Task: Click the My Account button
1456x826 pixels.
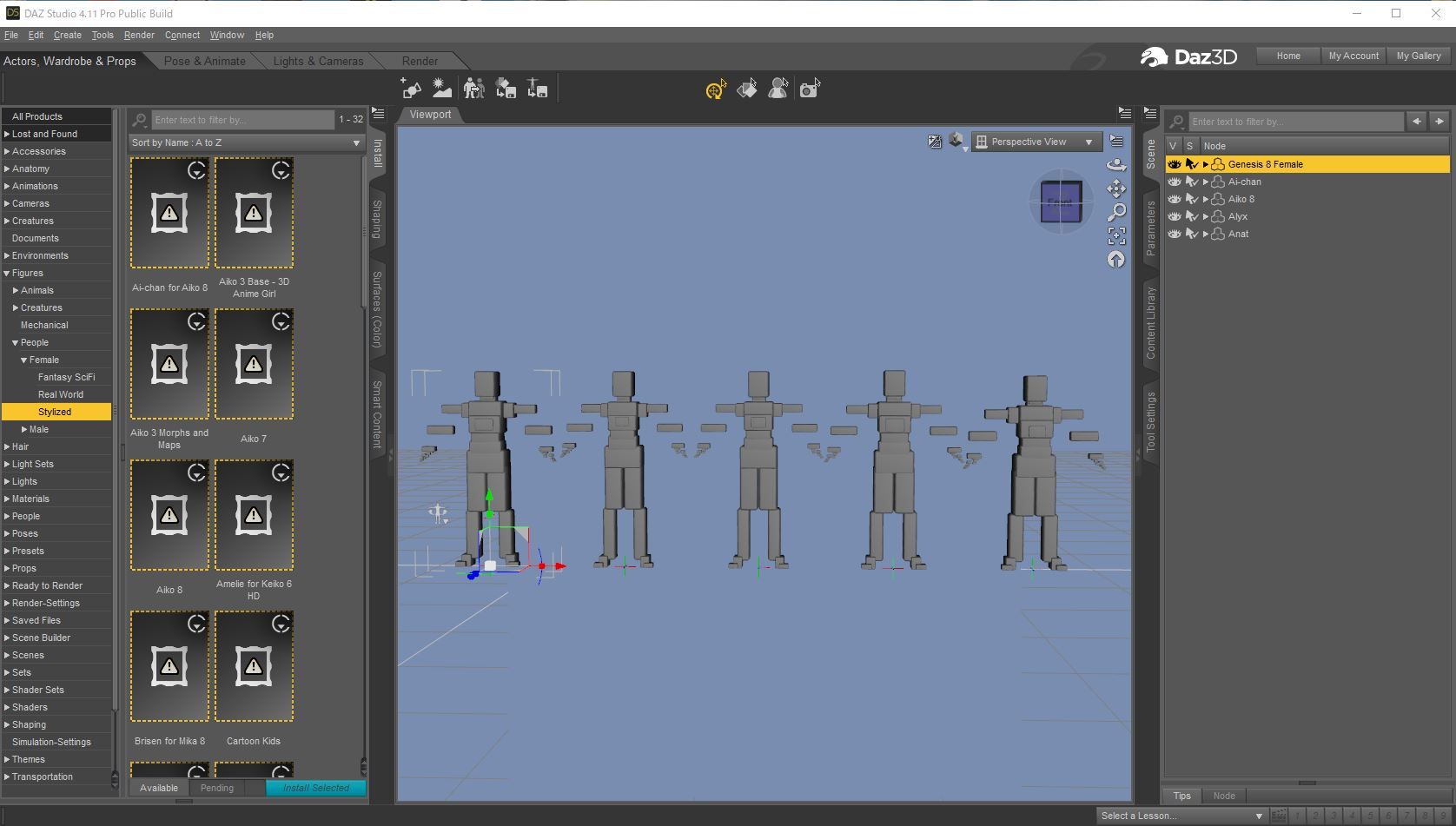Action: click(1353, 56)
